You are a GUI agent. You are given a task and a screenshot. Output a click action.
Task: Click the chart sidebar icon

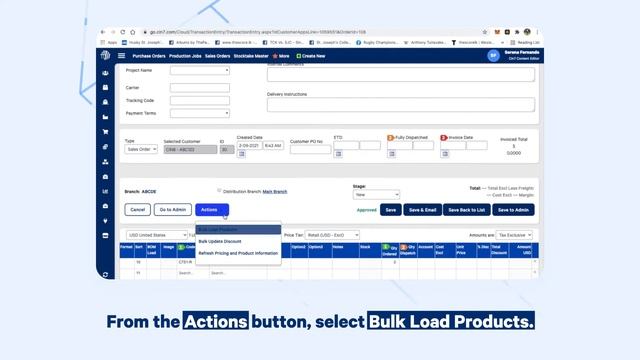(105, 191)
